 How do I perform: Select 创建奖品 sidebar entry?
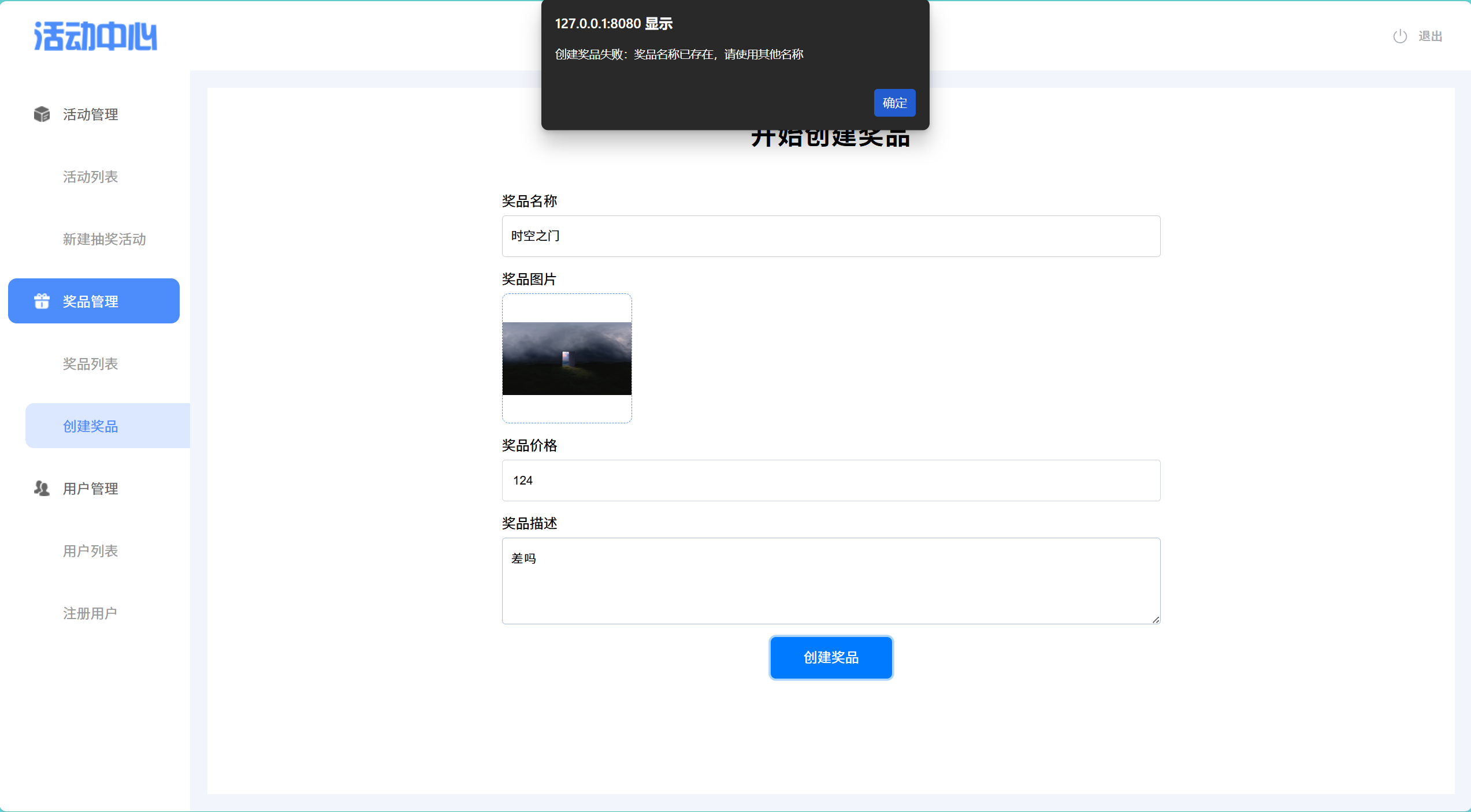(x=90, y=426)
